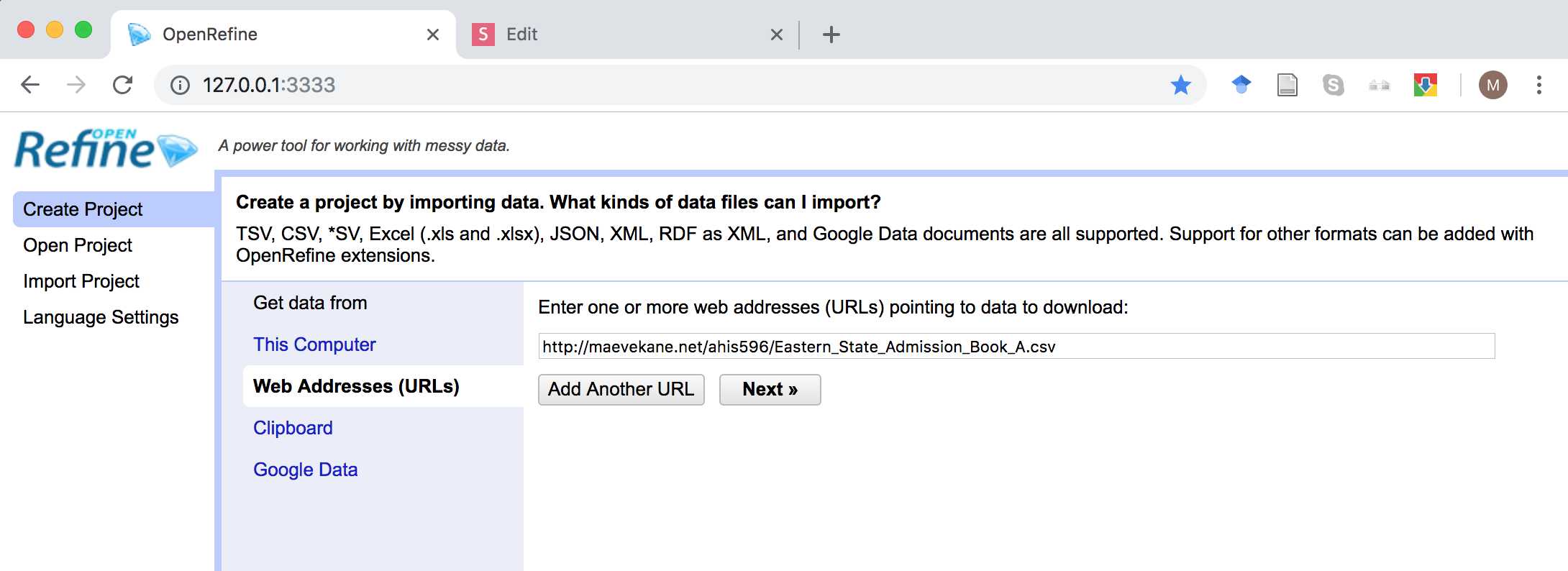Viewport: 1568px width, 571px height.
Task: Click the browser forward arrow
Action: click(x=76, y=85)
